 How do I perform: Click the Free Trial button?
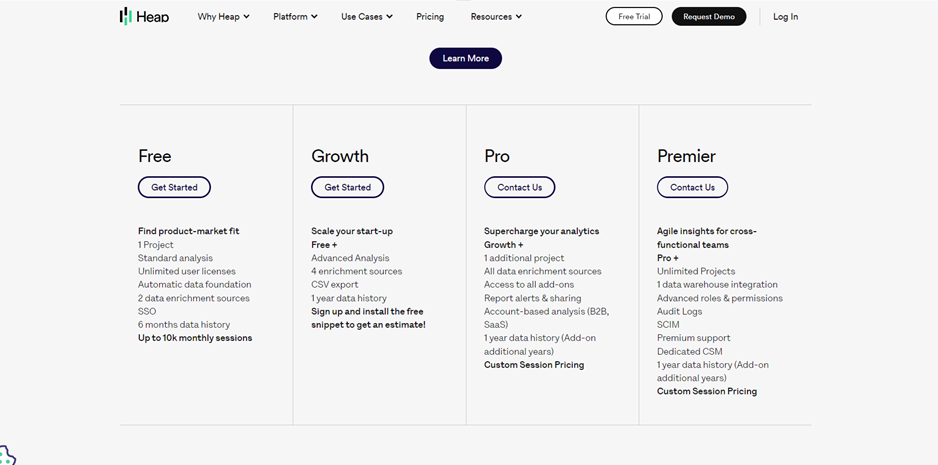pos(634,16)
